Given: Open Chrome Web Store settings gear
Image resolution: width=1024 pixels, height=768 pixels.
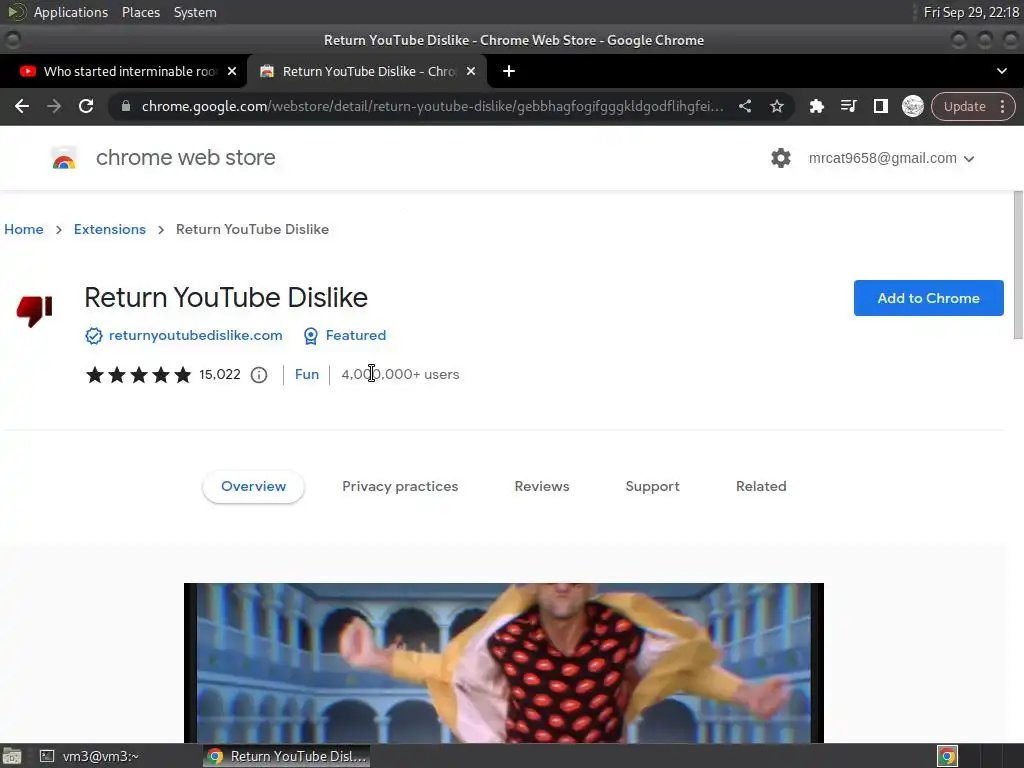Looking at the screenshot, I should click(780, 158).
